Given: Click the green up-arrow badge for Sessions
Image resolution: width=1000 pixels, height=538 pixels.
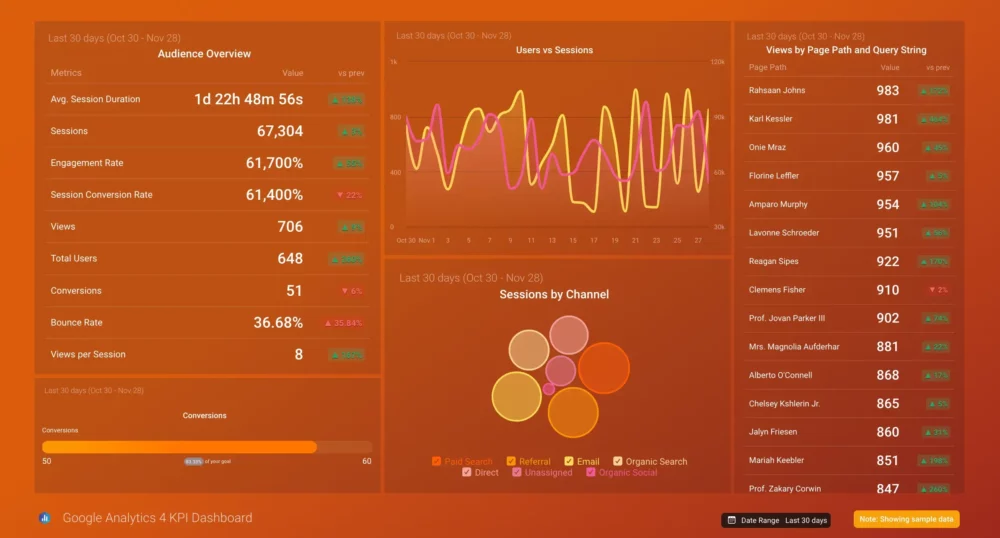Looking at the screenshot, I should point(350,131).
